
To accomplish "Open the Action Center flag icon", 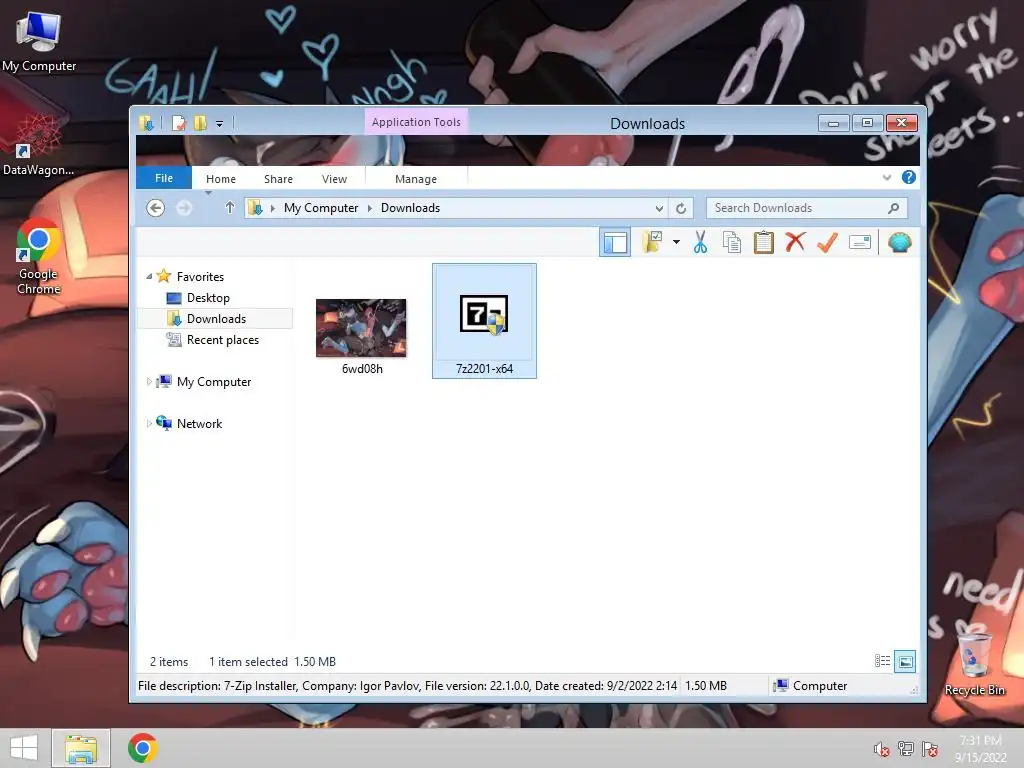I will [x=930, y=748].
